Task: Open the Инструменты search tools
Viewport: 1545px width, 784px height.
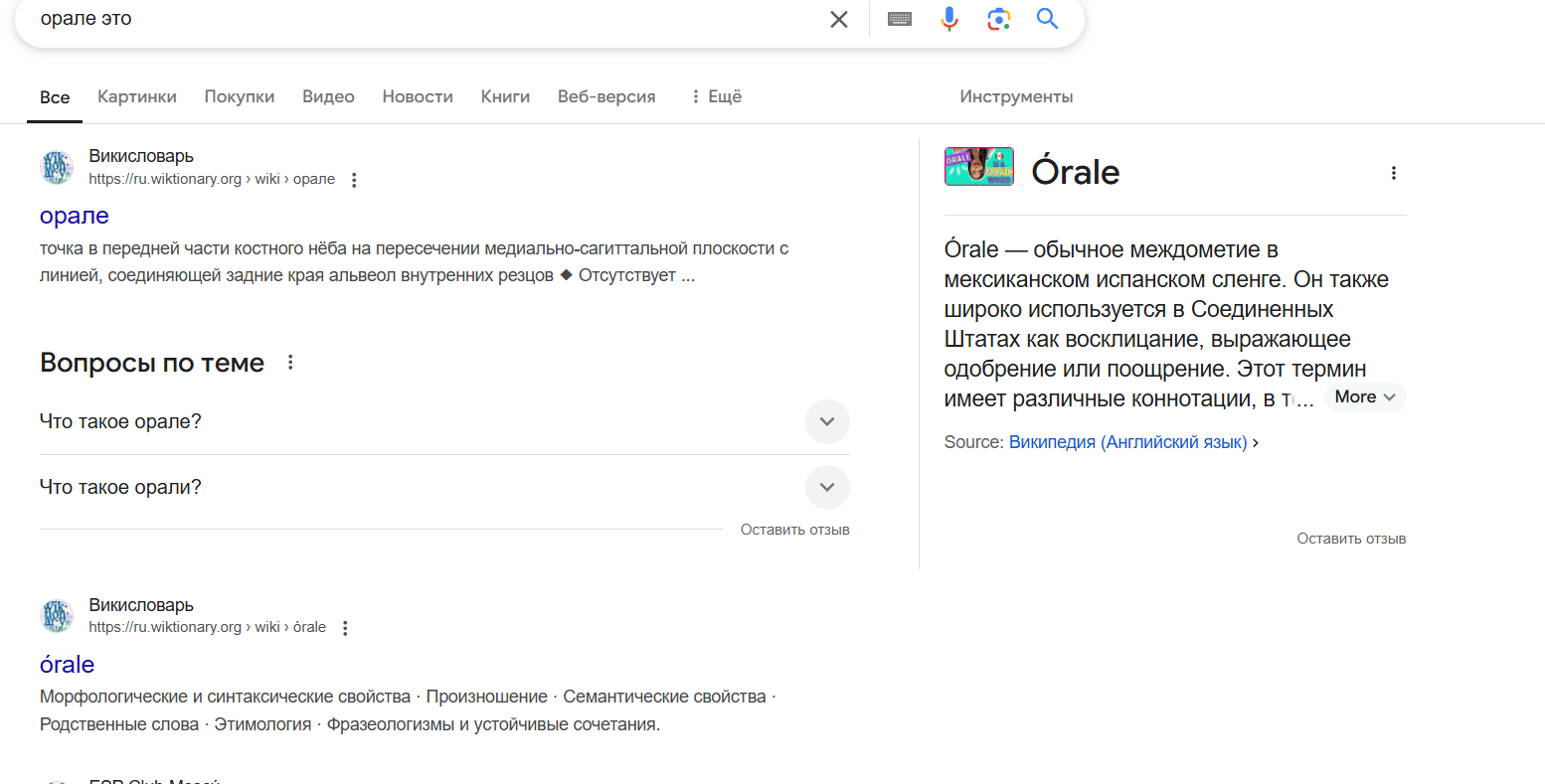Action: pos(1016,96)
